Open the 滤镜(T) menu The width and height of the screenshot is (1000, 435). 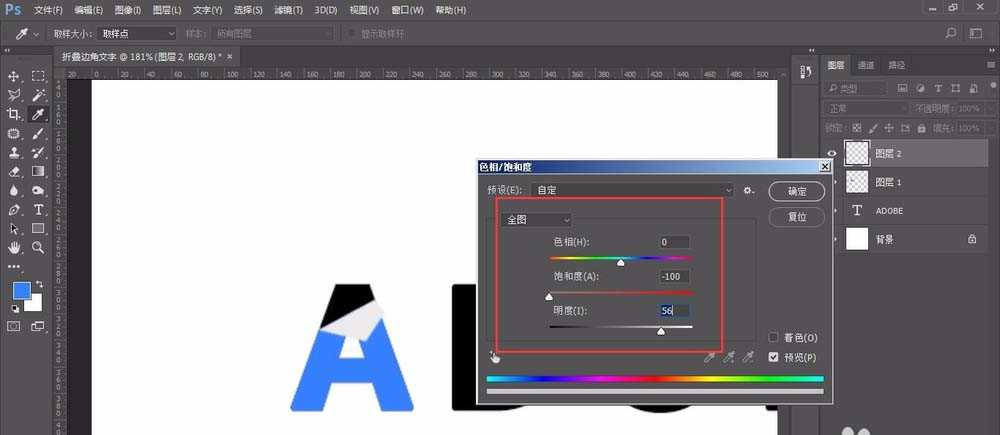288,10
